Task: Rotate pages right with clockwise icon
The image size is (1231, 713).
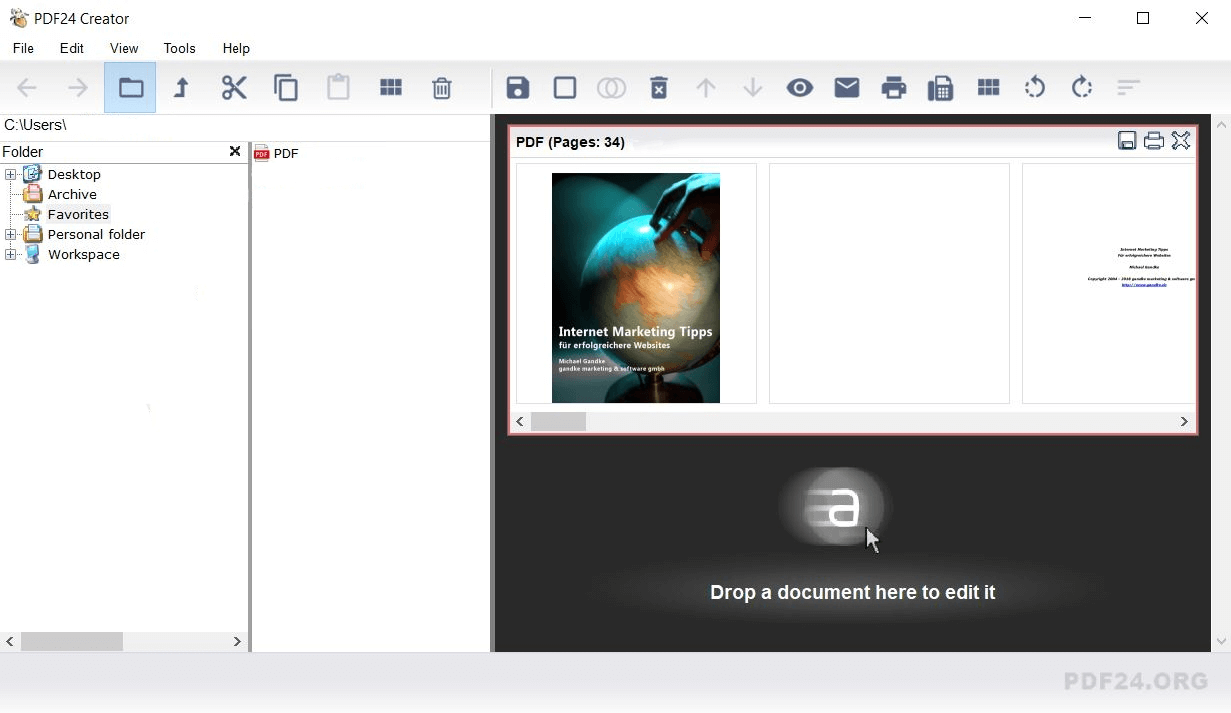Action: pos(1081,88)
